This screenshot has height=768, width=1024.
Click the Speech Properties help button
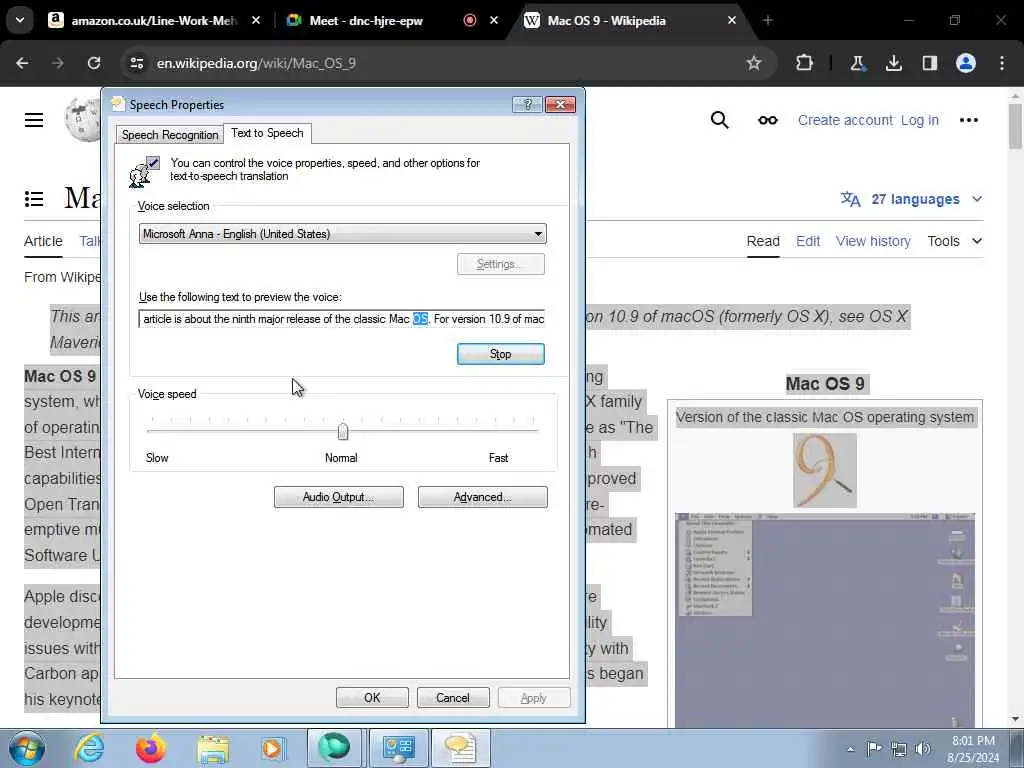(527, 104)
